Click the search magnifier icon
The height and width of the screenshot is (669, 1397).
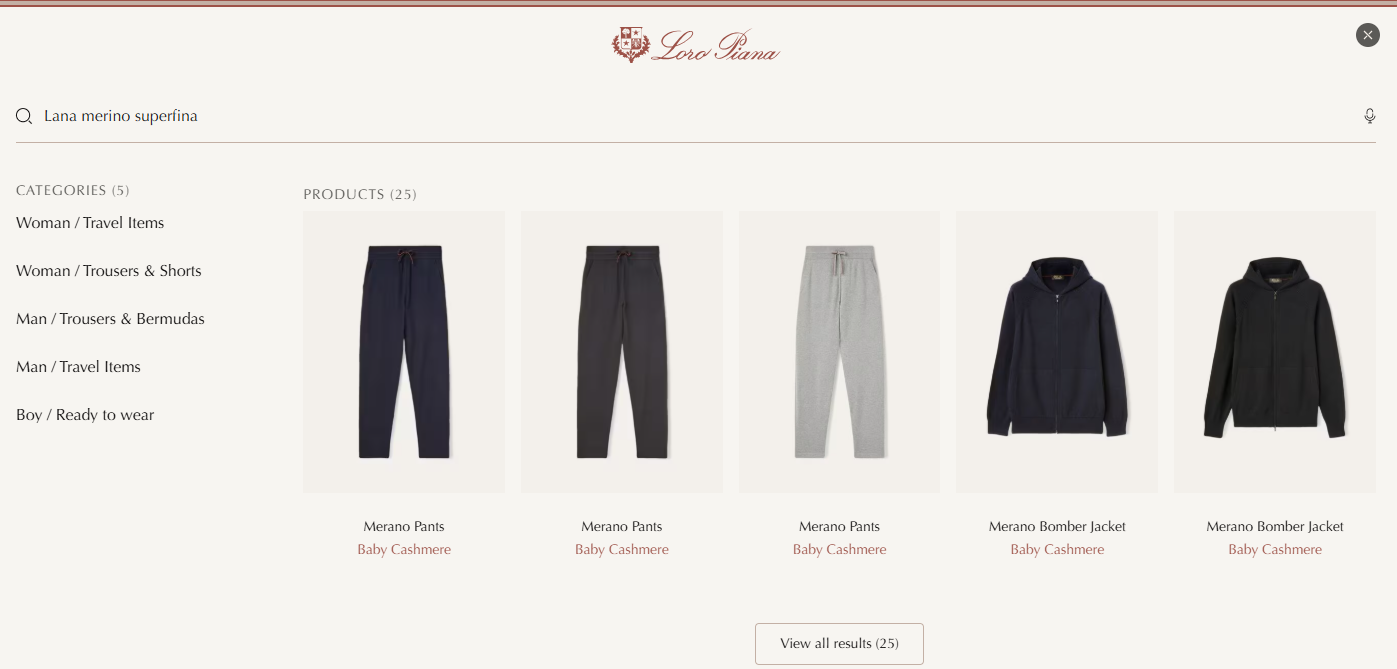tap(24, 117)
